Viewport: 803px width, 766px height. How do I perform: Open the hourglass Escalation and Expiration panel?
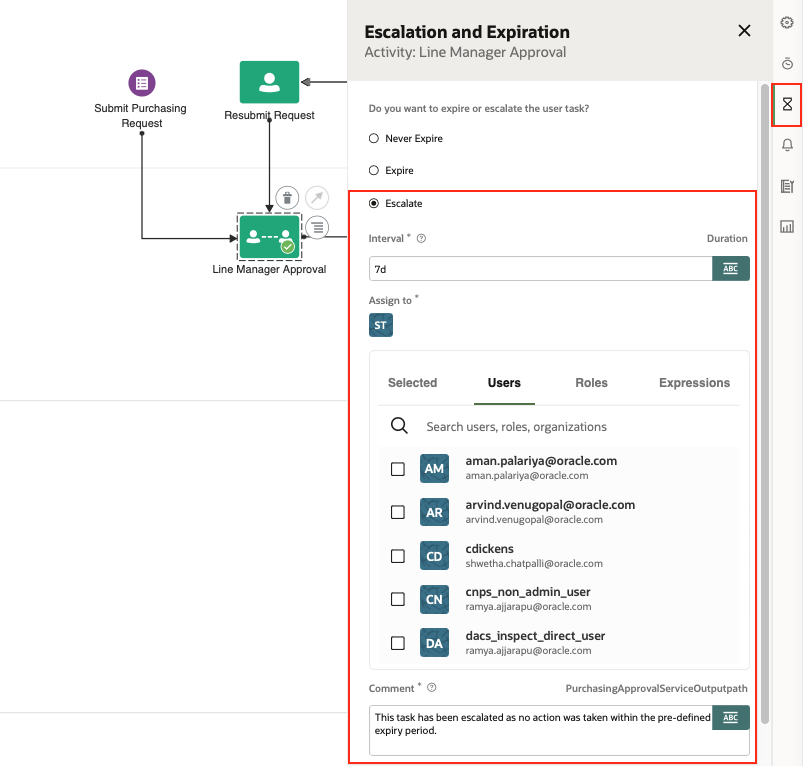787,104
